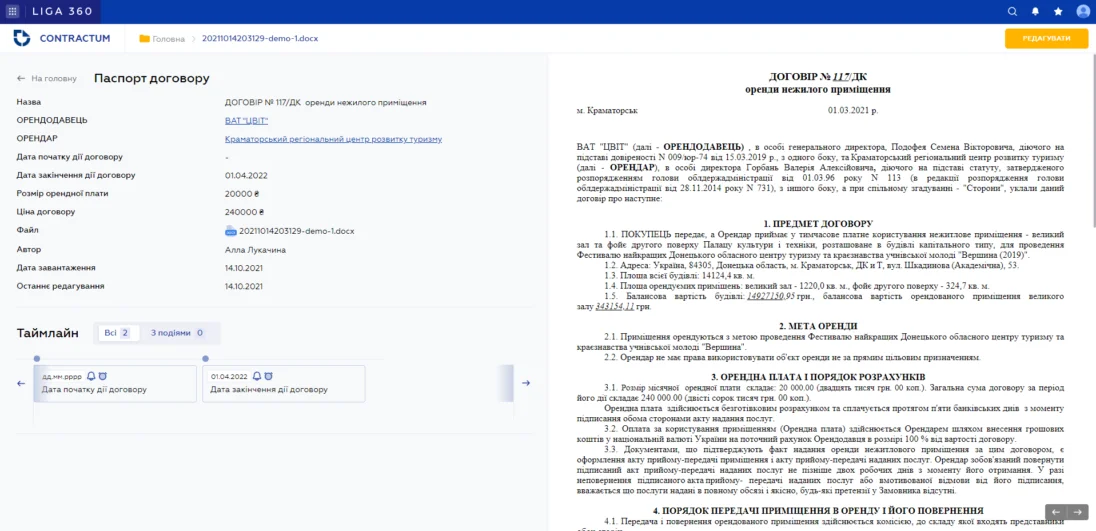Go to next page in document viewer

(x=1077, y=512)
